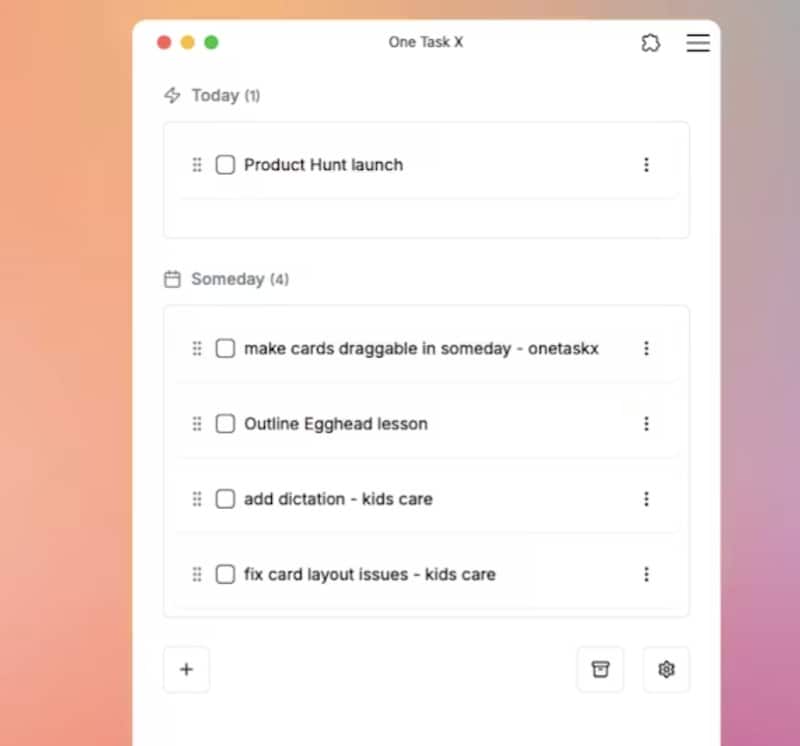Open options menu for make cards draggable task
Viewport: 800px width, 746px height.
point(646,349)
